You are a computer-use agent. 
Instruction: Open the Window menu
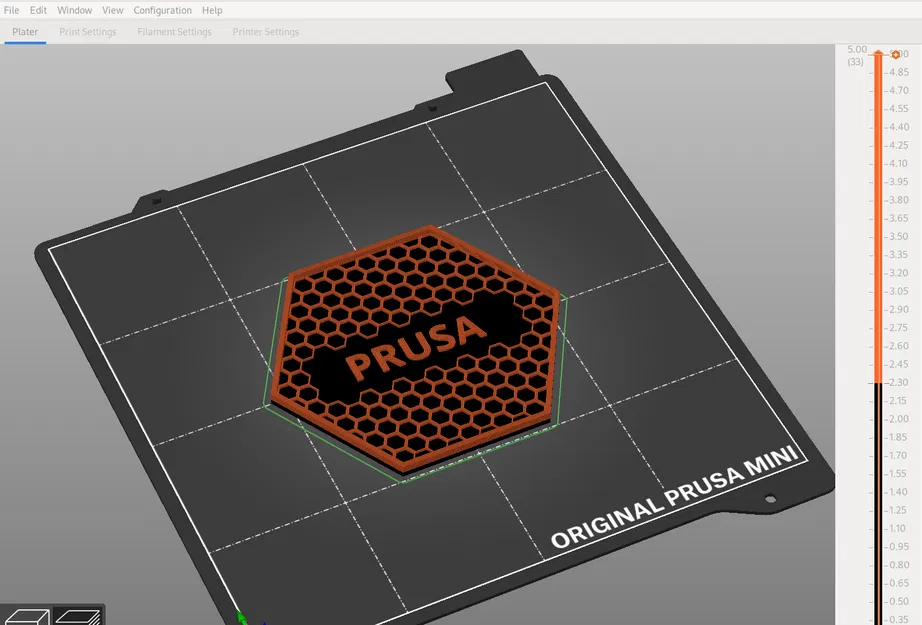point(74,10)
